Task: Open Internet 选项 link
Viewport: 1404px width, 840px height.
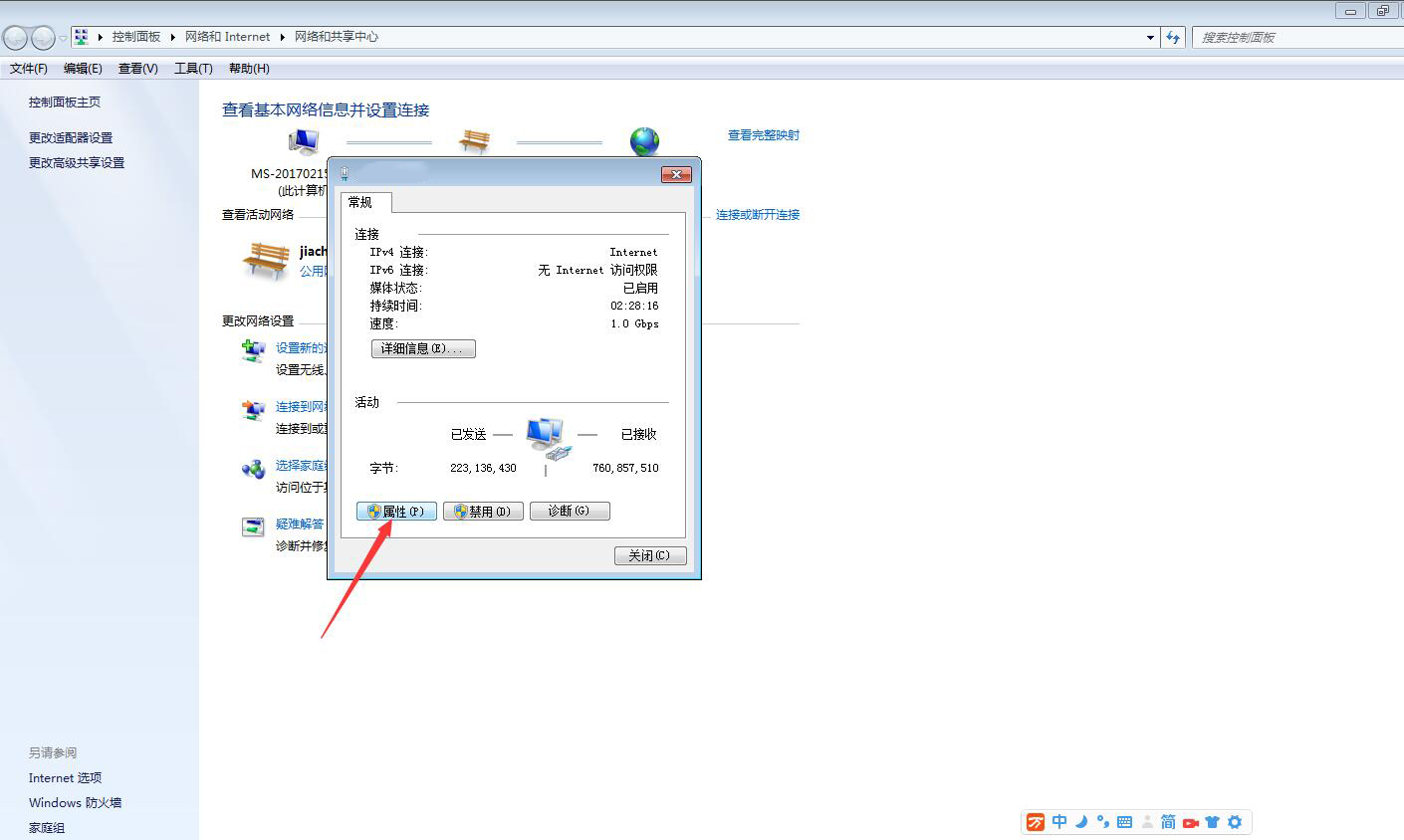Action: coord(65,777)
